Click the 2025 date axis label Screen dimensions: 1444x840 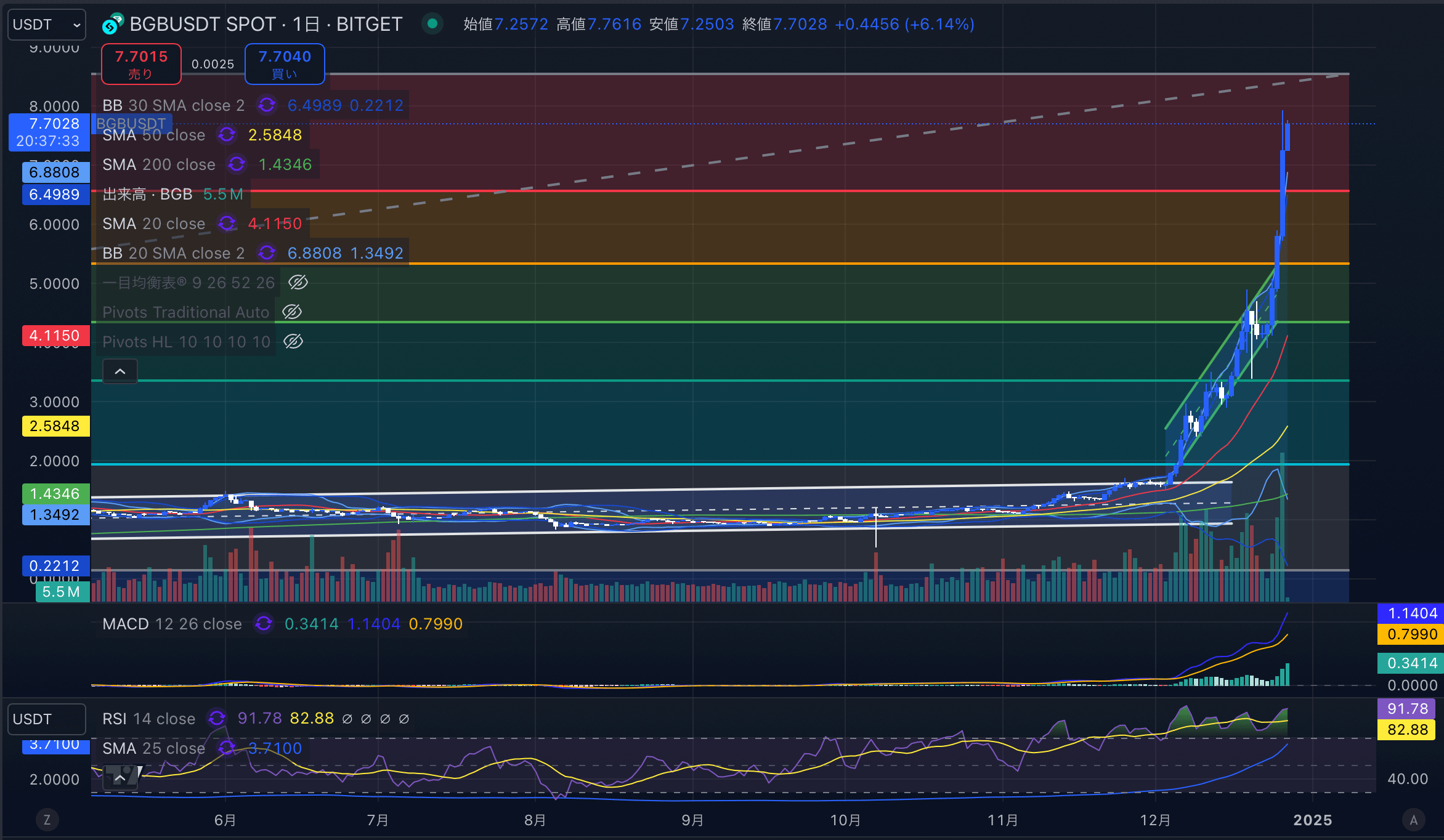pyautogui.click(x=1312, y=820)
